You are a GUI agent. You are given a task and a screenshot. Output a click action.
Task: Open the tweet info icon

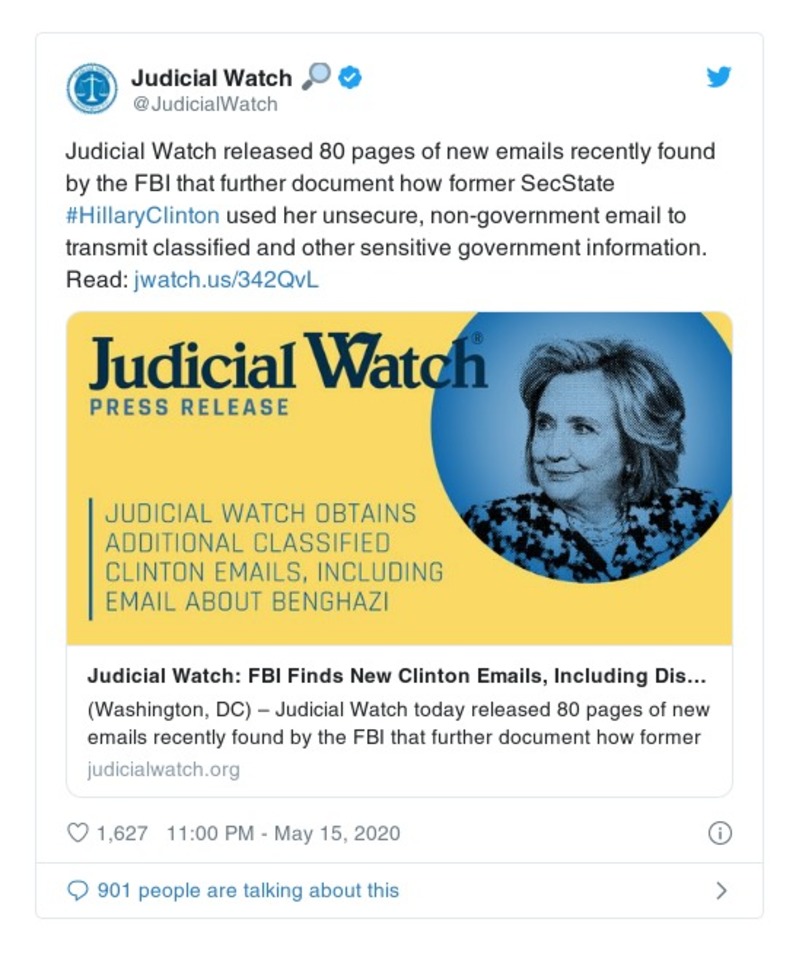point(720,833)
